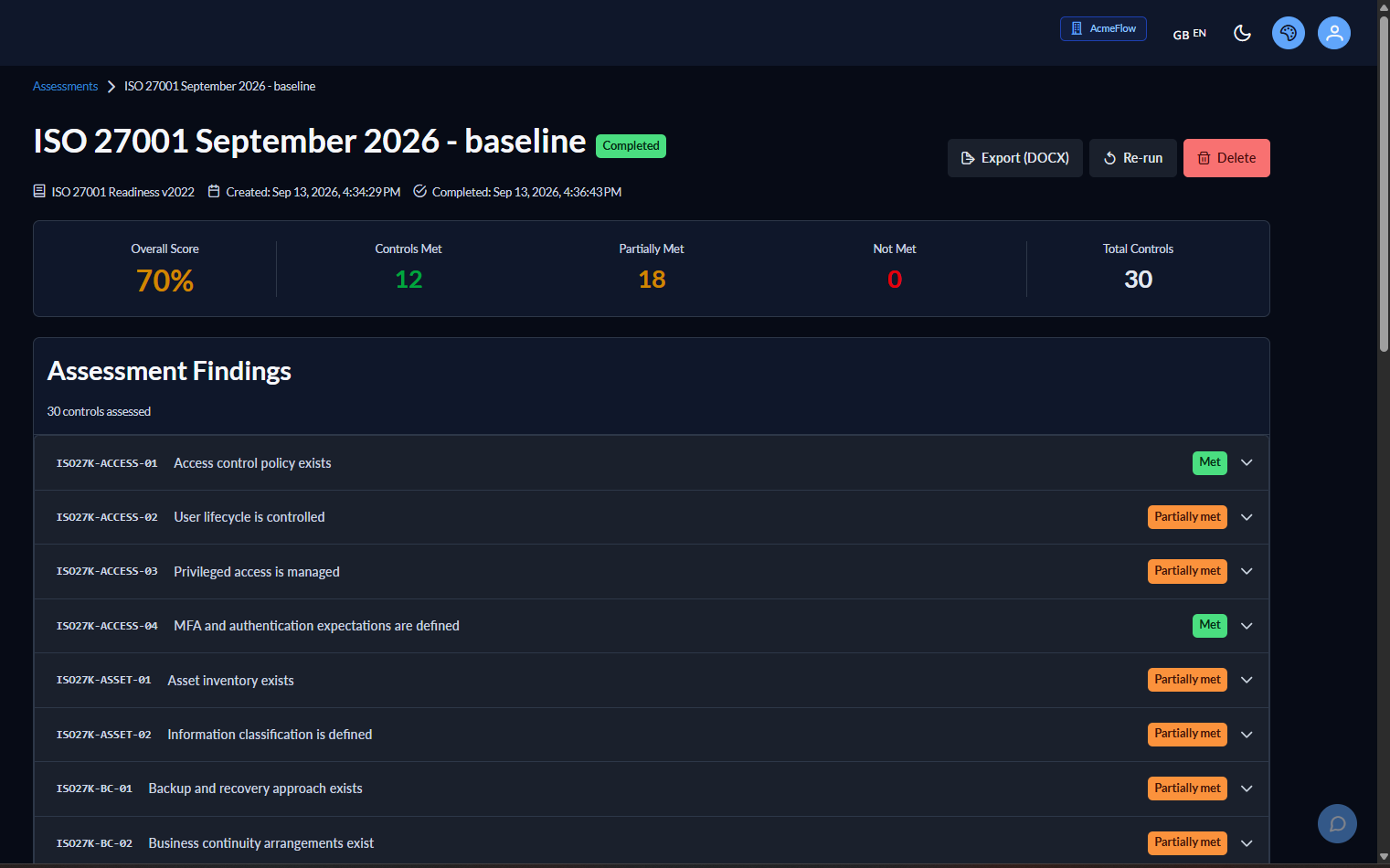Select the ISO27K-BC-01 control code
1390x868 pixels.
coord(94,789)
